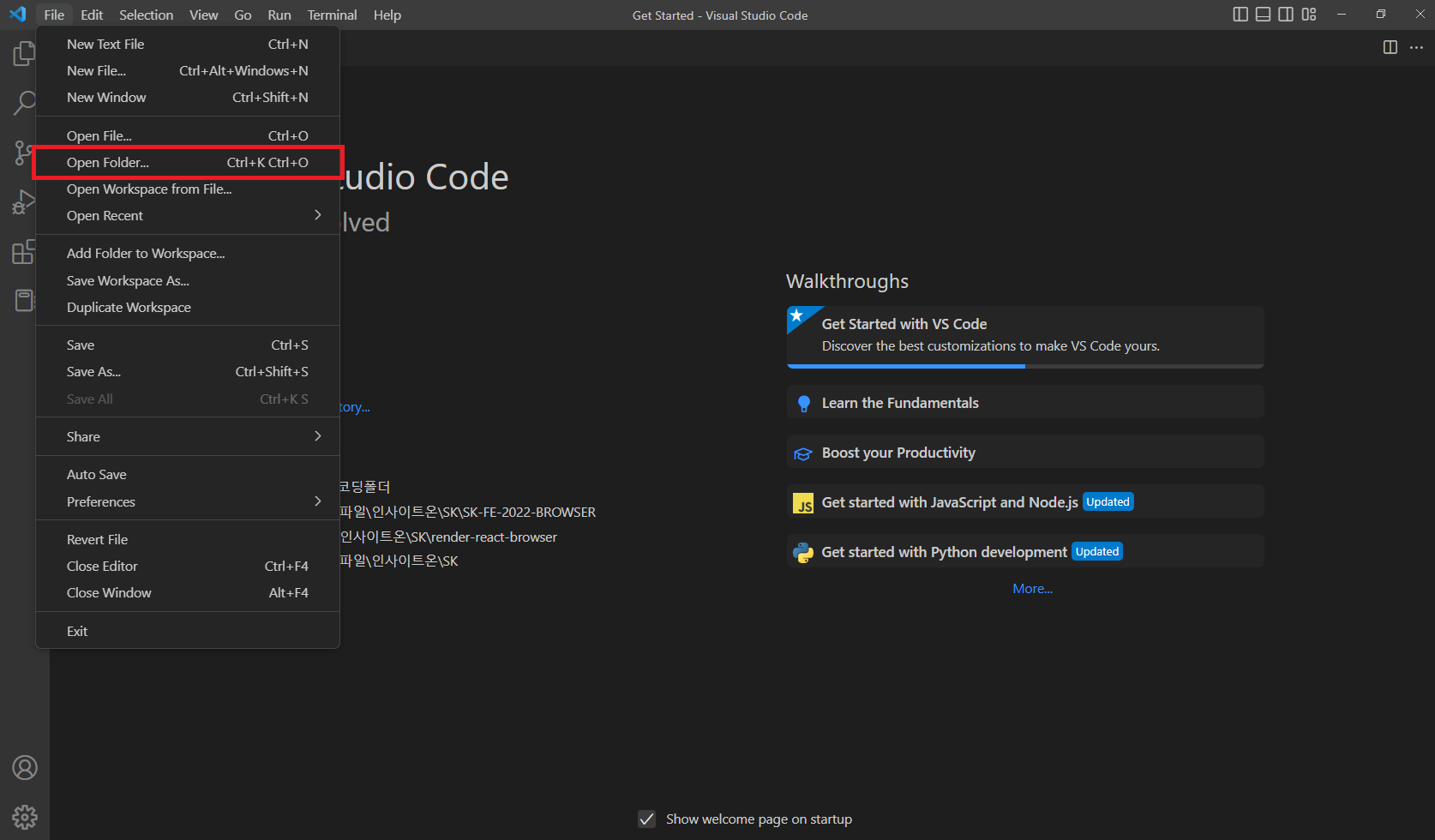Click Get Started walkthrough progress bar
This screenshot has width=1435, height=840.
pos(1025,366)
